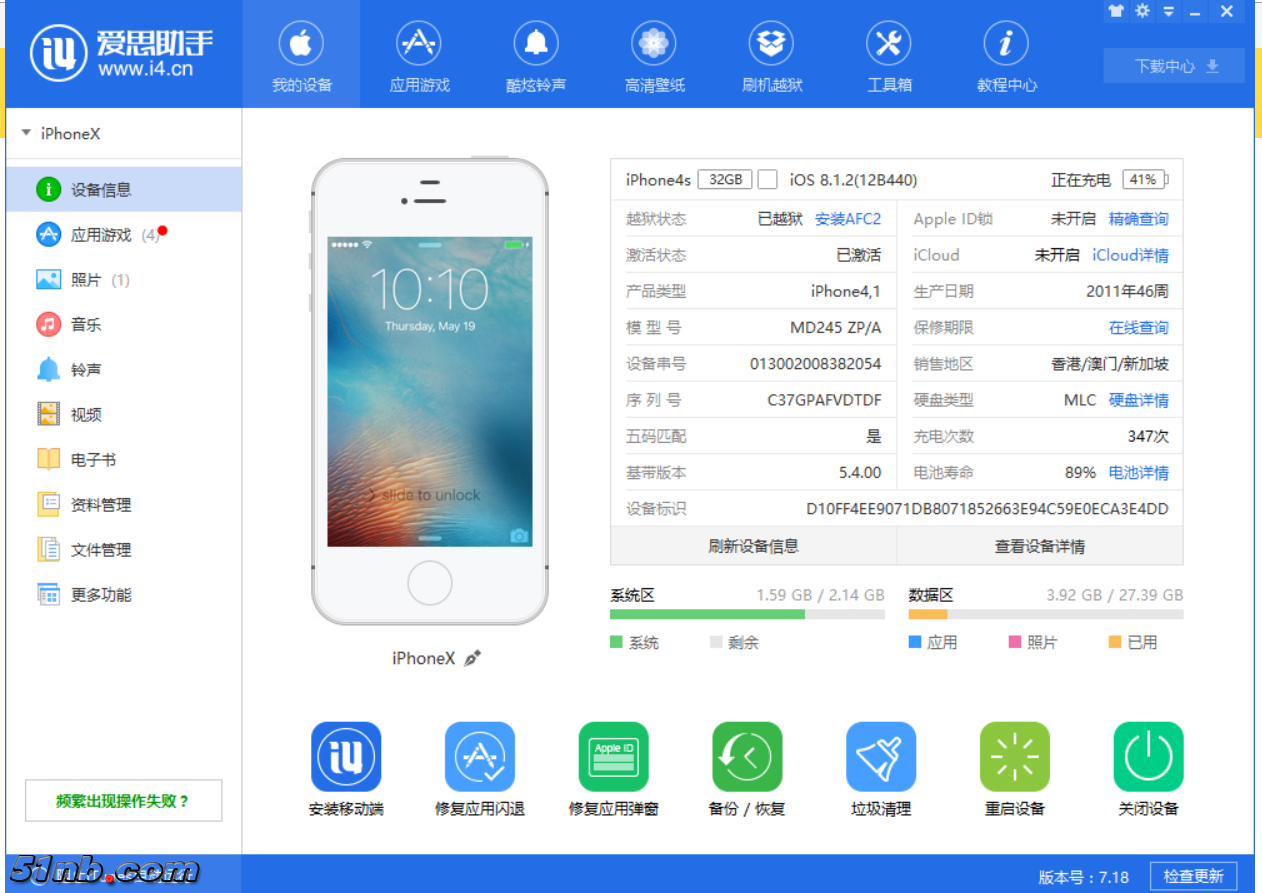Click the 刷新设备信息 button
The image size is (1262, 893).
[x=753, y=546]
